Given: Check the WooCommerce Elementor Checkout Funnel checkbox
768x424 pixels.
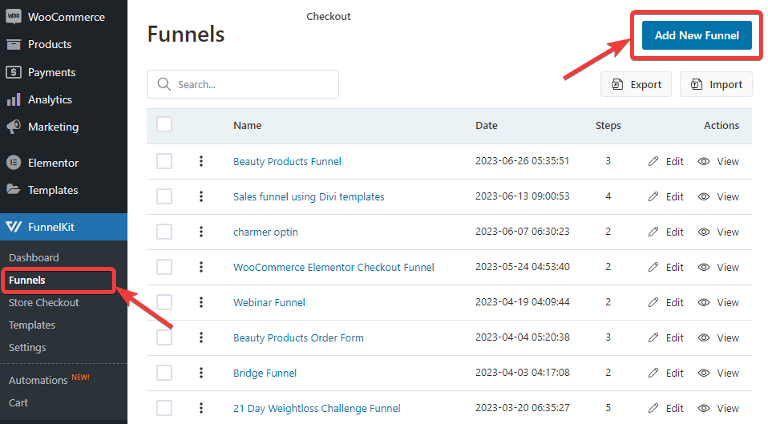Looking at the screenshot, I should (164, 267).
